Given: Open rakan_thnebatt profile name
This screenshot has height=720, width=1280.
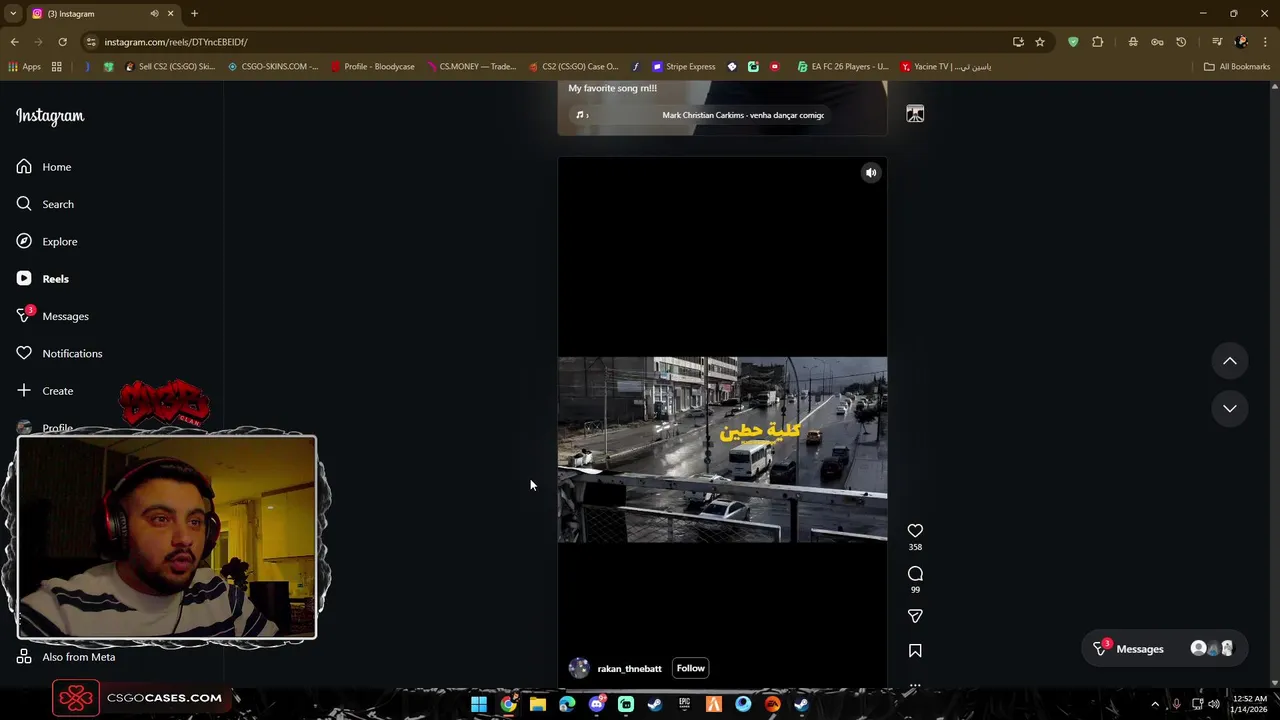Looking at the screenshot, I should (629, 669).
